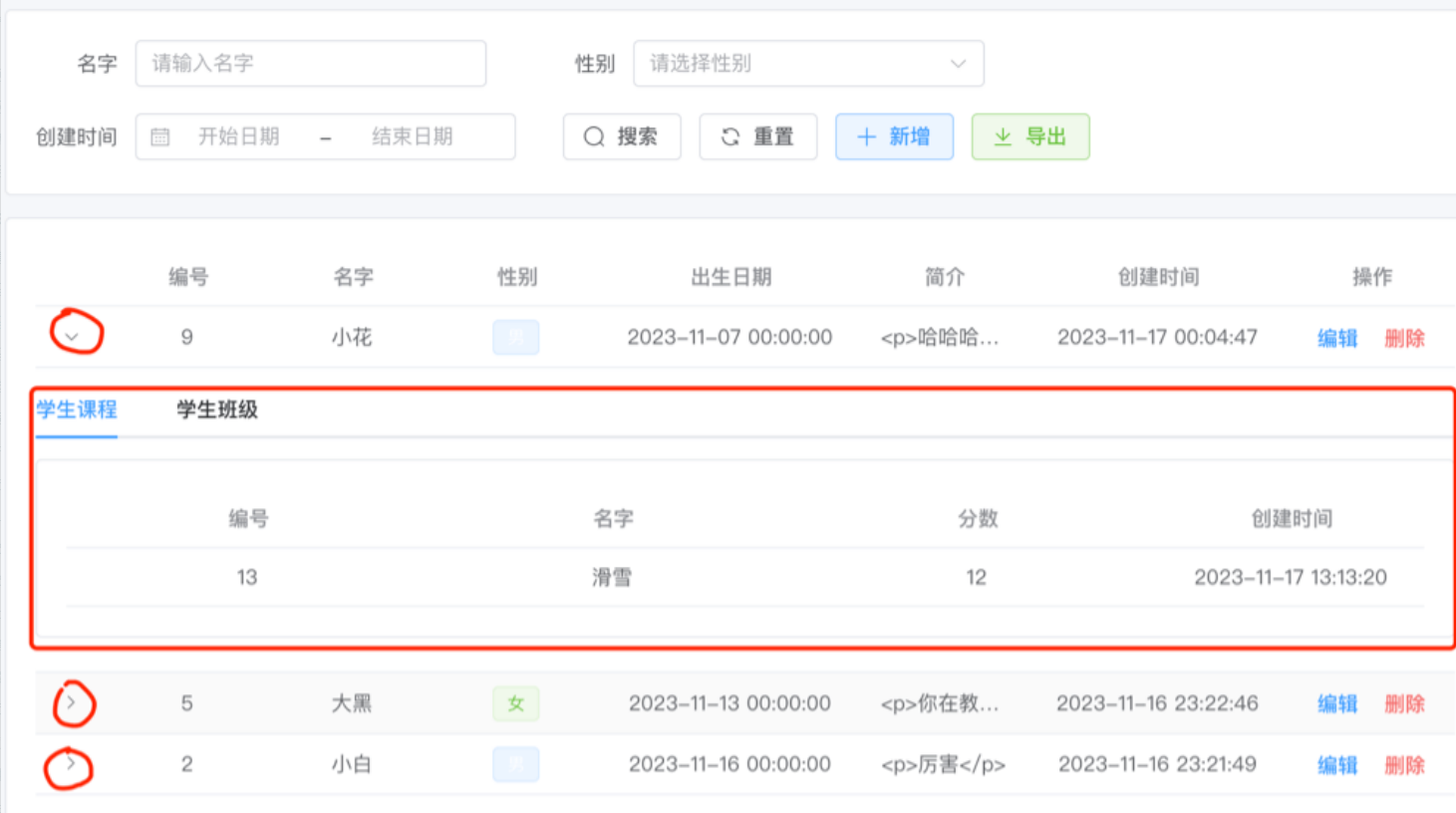Click the 请输入名字 input box
Viewport: 1456px width, 813px height.
[x=309, y=63]
